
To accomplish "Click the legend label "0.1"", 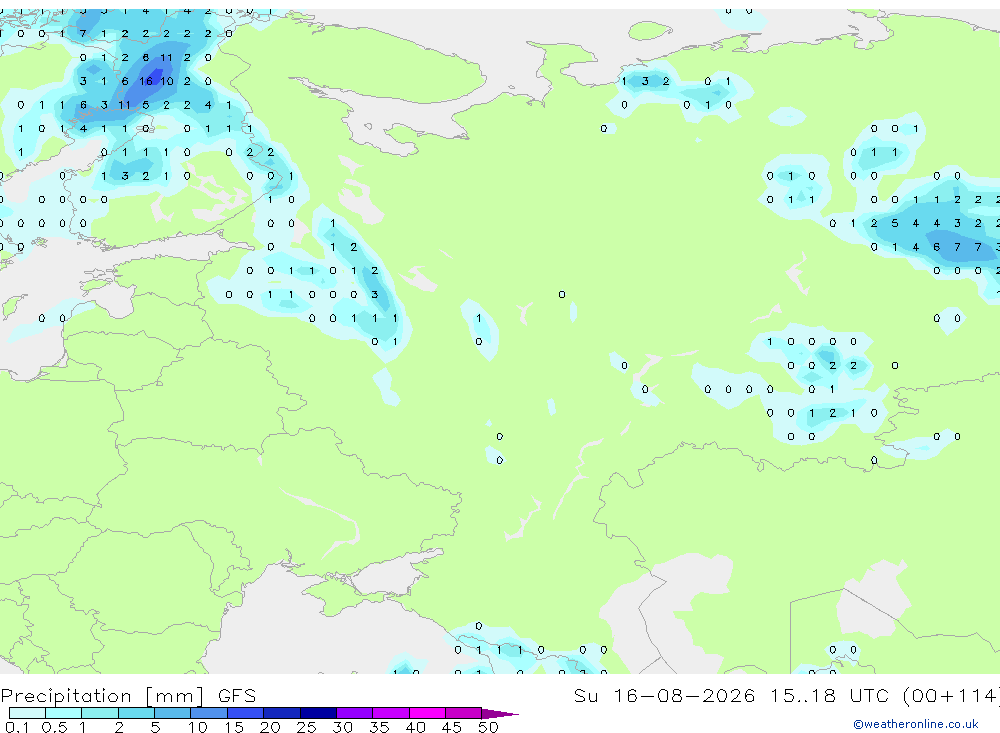I will coord(17,727).
